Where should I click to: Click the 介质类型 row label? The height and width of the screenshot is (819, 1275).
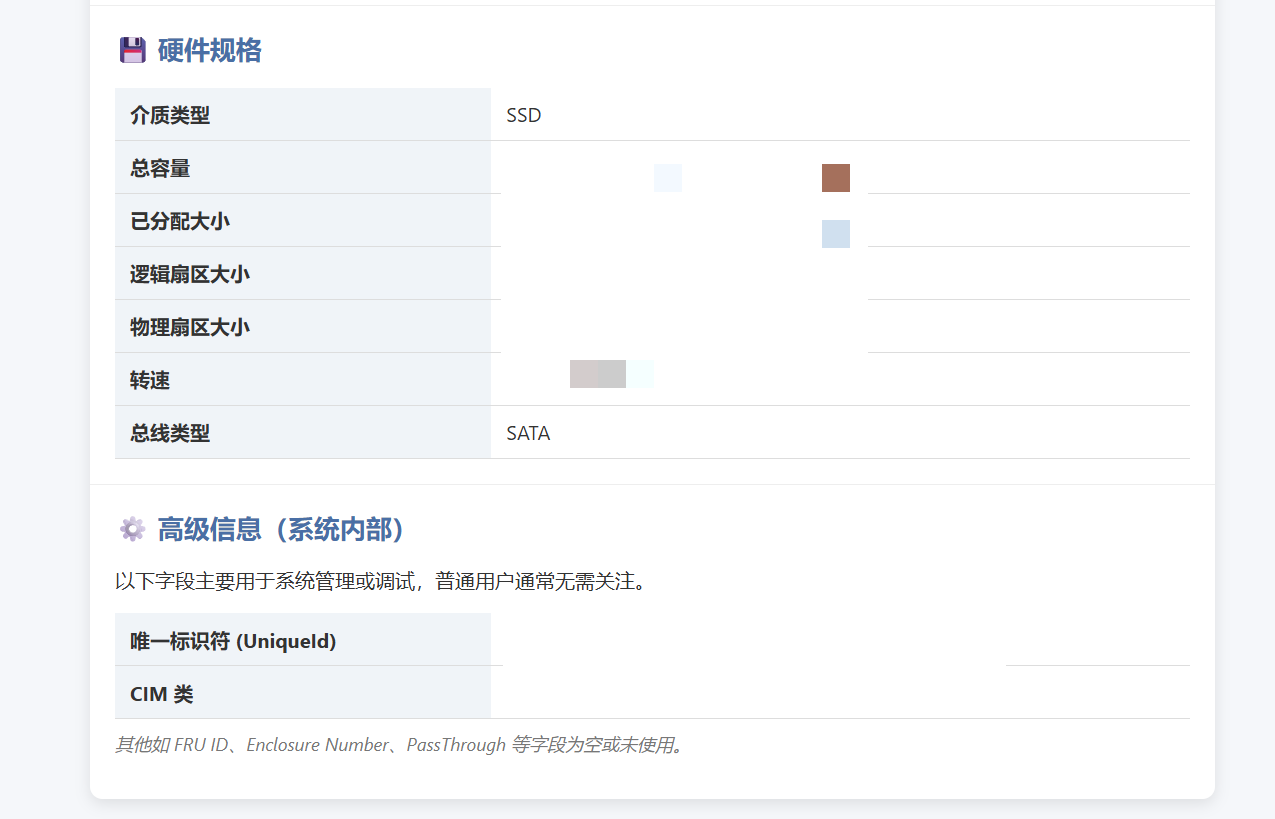(x=303, y=115)
